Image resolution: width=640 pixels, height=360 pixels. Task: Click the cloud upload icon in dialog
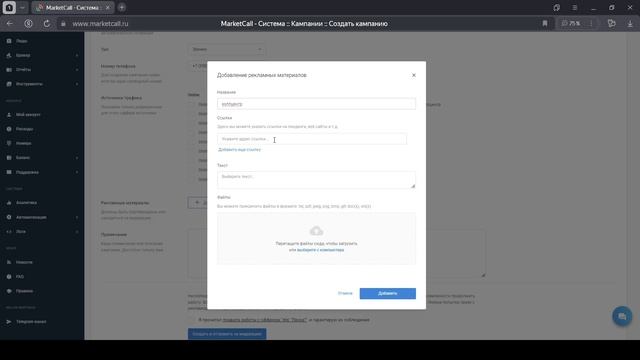point(316,231)
